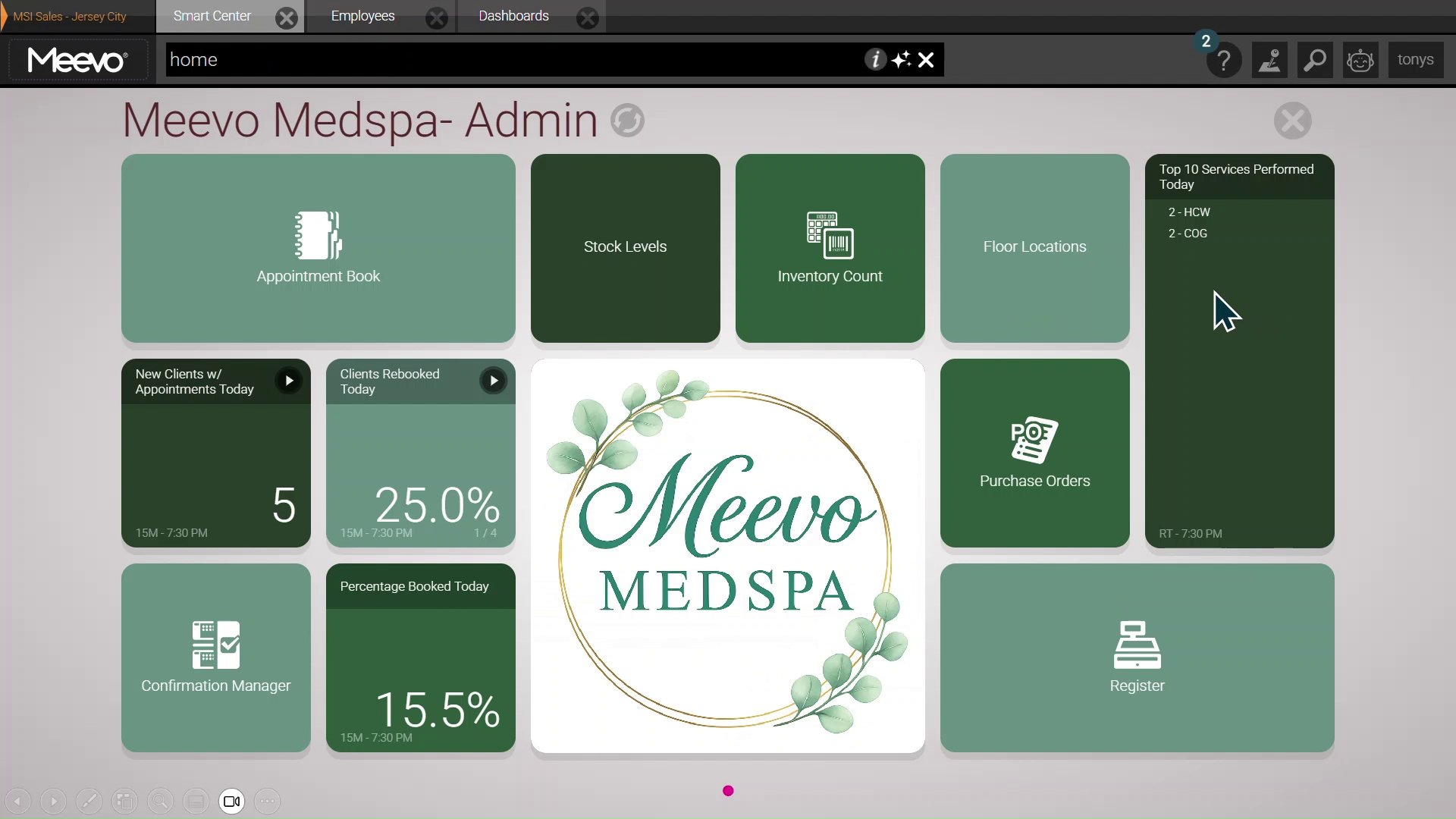
Task: Switch to the Employees tab
Action: [x=364, y=16]
